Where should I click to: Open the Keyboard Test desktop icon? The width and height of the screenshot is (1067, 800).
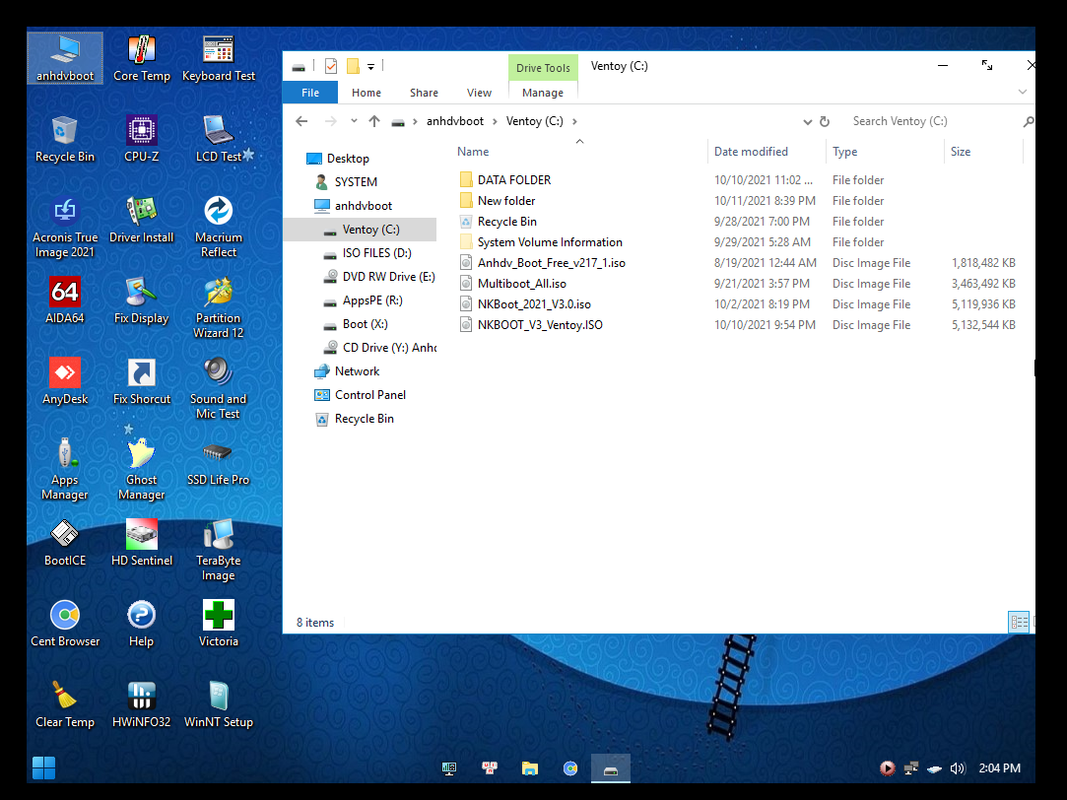(x=218, y=59)
